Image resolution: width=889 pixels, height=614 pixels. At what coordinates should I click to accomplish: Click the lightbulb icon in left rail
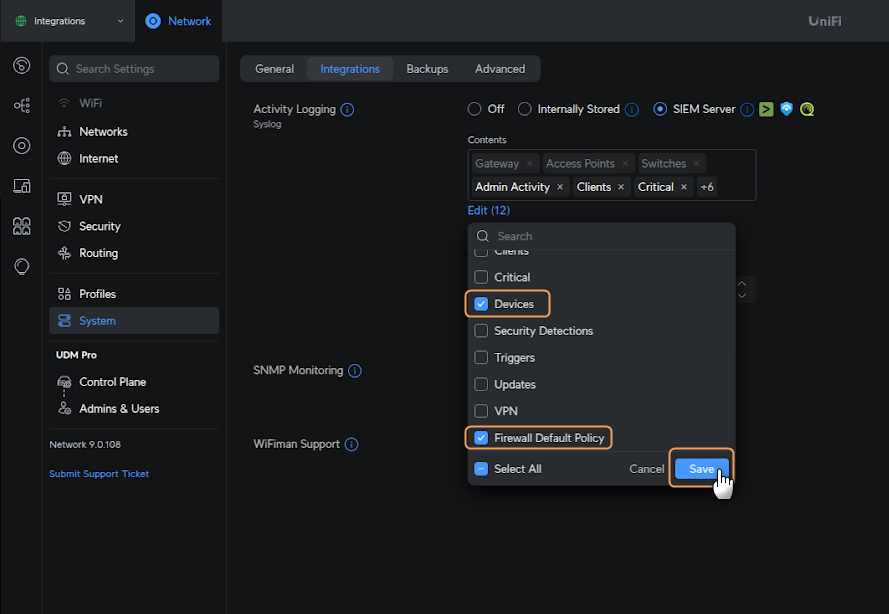click(21, 266)
